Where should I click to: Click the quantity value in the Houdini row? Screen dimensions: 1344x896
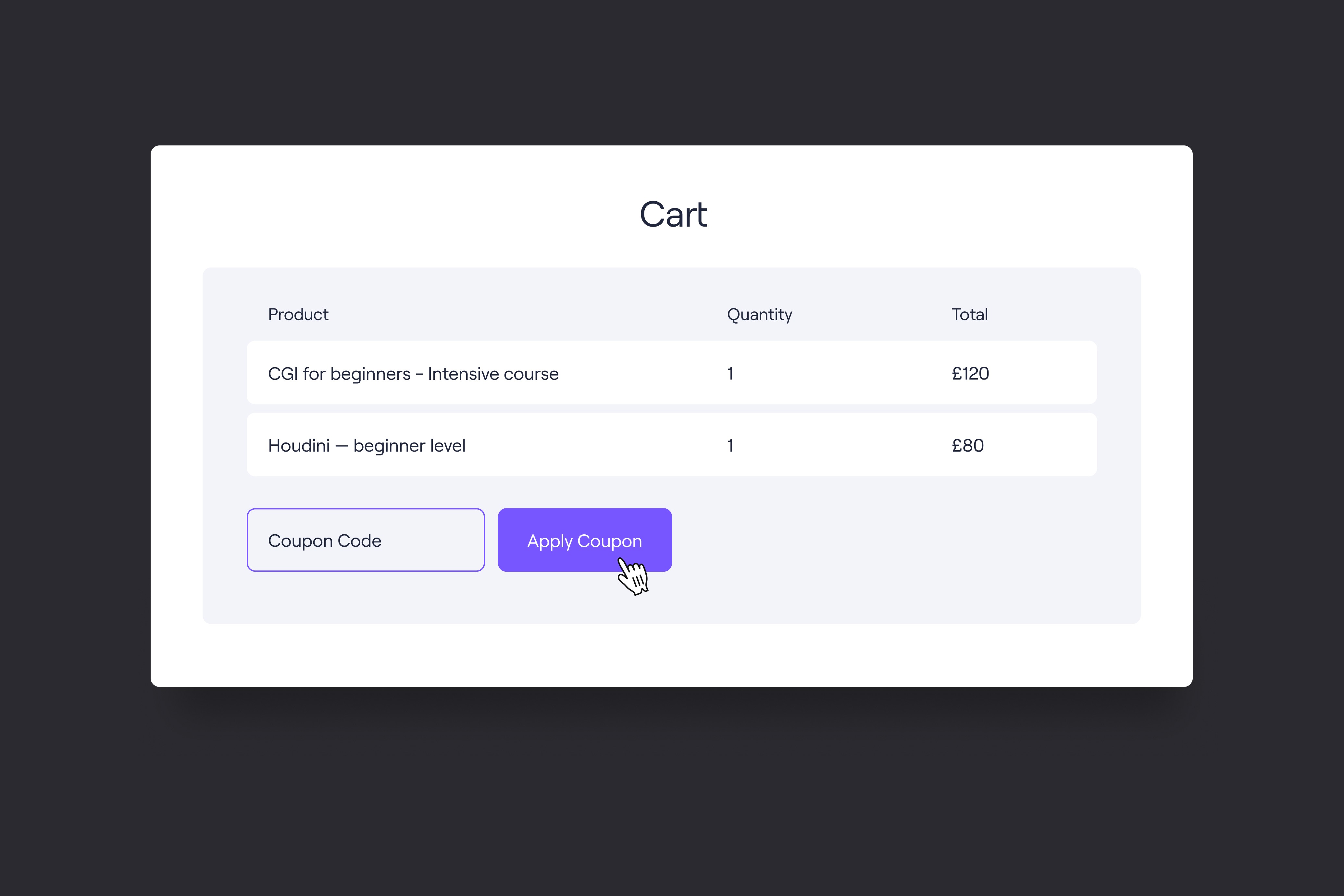pyautogui.click(x=730, y=446)
